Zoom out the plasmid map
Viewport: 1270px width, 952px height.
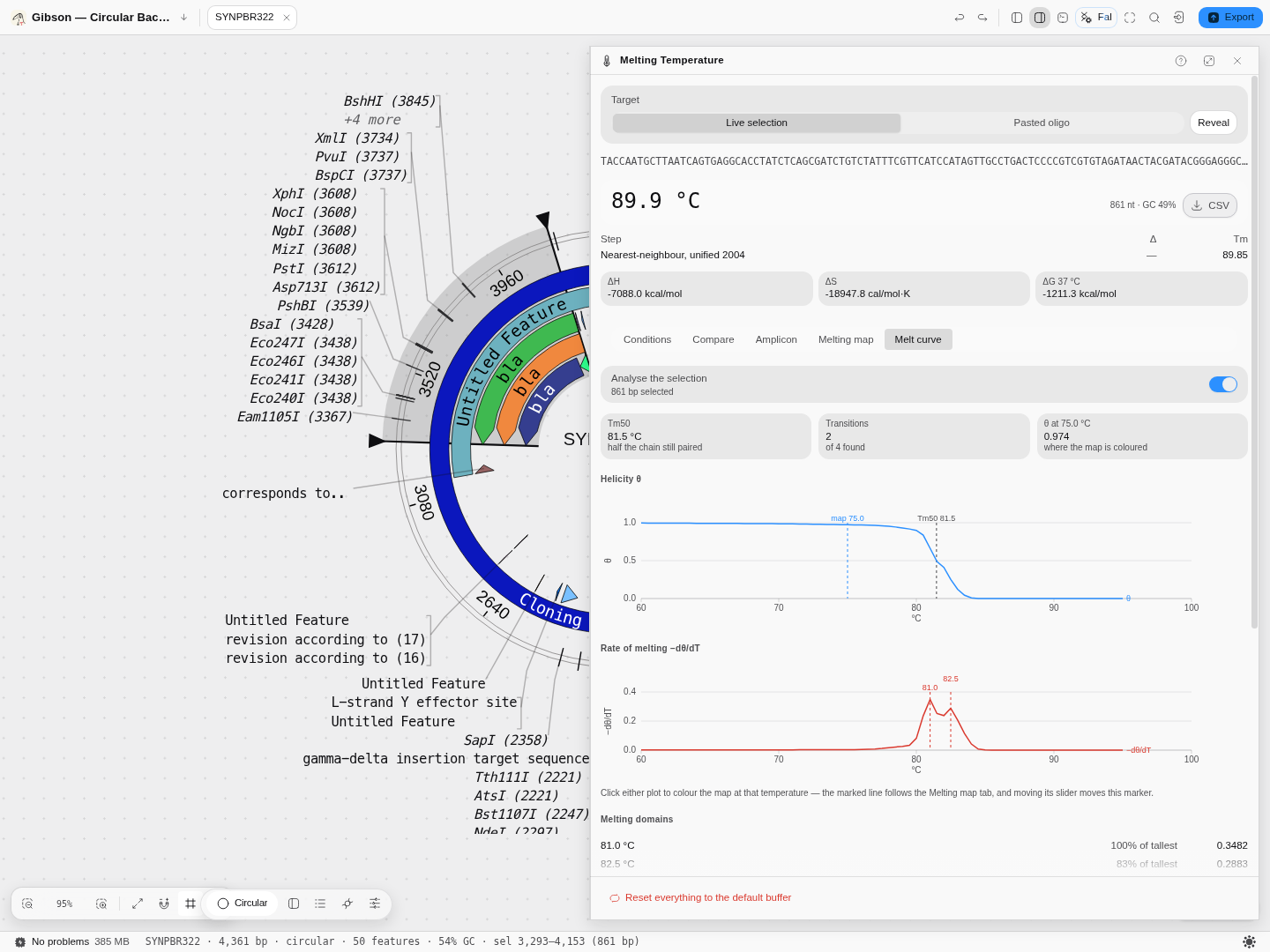[27, 904]
